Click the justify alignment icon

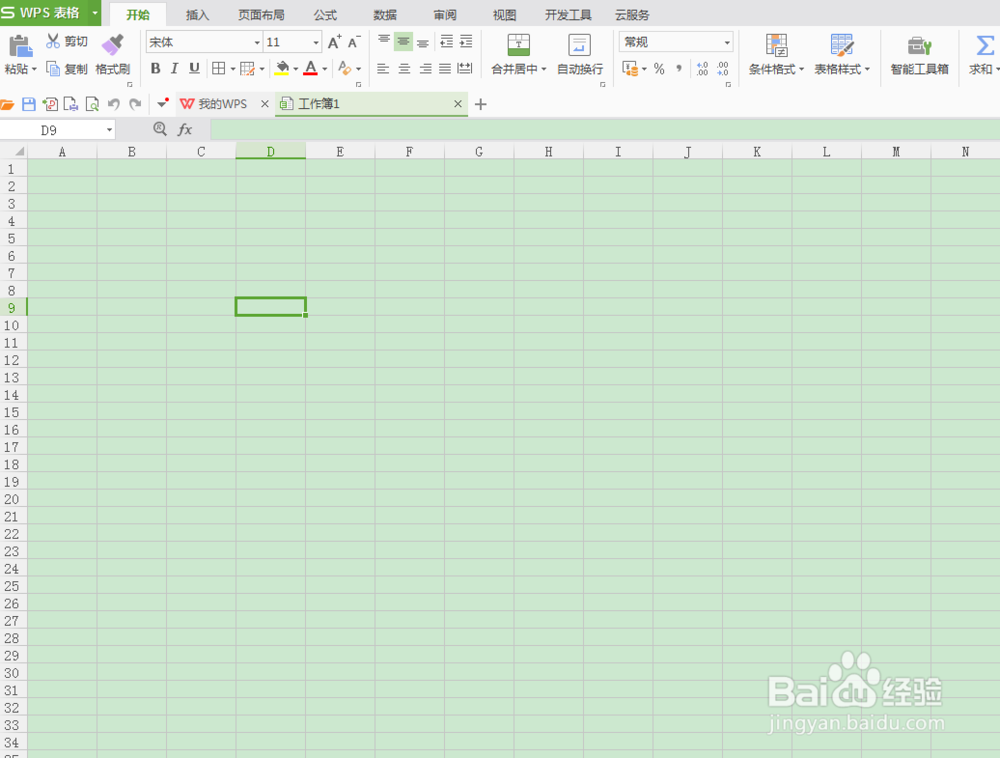[445, 68]
